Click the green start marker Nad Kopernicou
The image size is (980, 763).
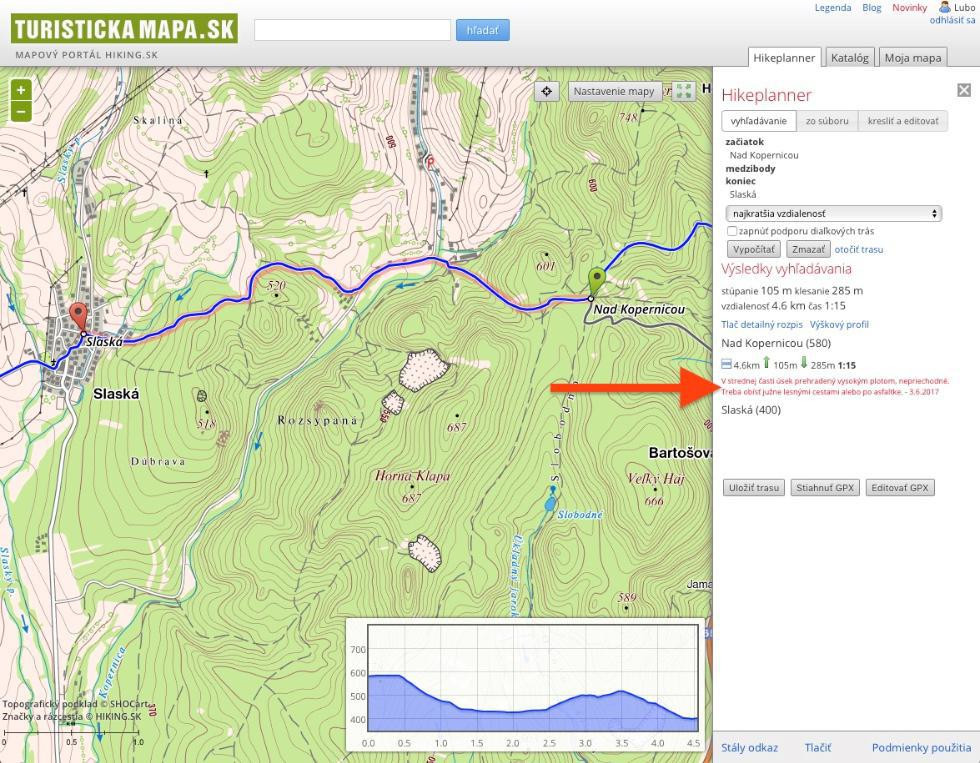597,281
